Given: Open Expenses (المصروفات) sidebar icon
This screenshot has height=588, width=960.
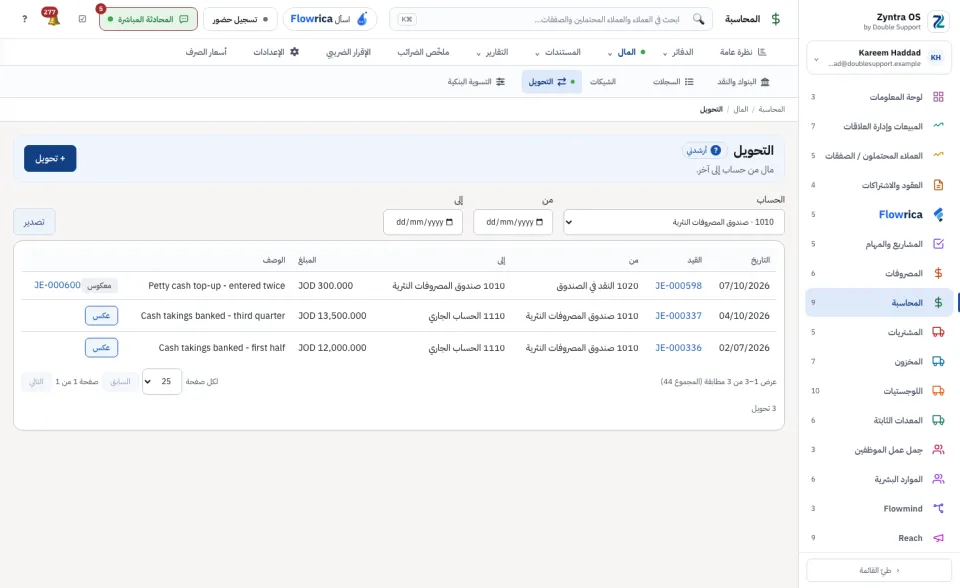Looking at the screenshot, I should click(938, 273).
